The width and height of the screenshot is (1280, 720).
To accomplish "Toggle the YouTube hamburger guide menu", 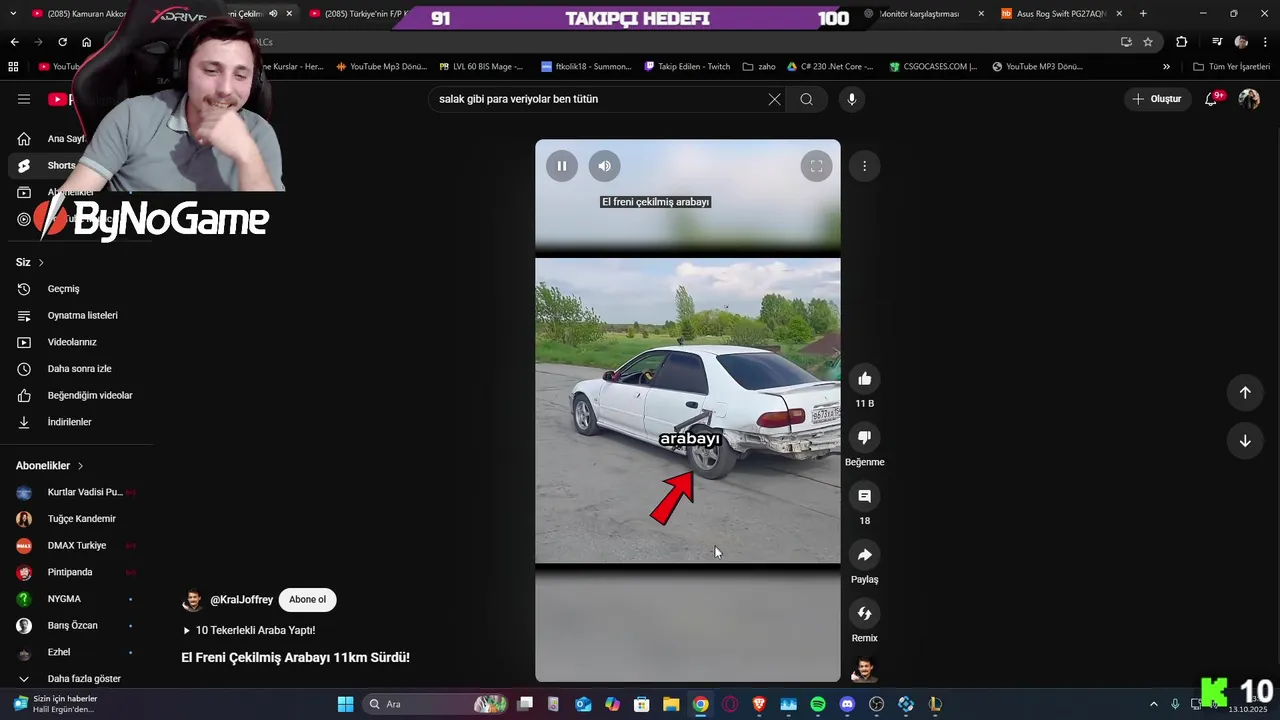I will (24, 99).
